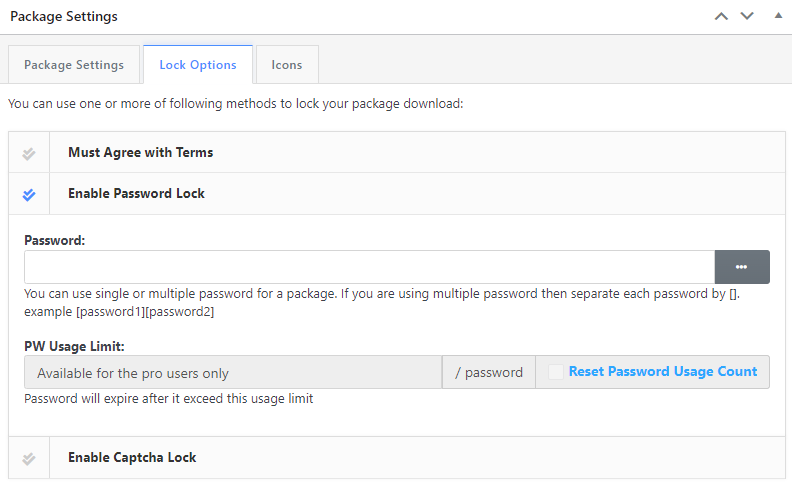Tick the Reset Password Usage Count checkbox
This screenshot has width=792, height=485.
556,372
